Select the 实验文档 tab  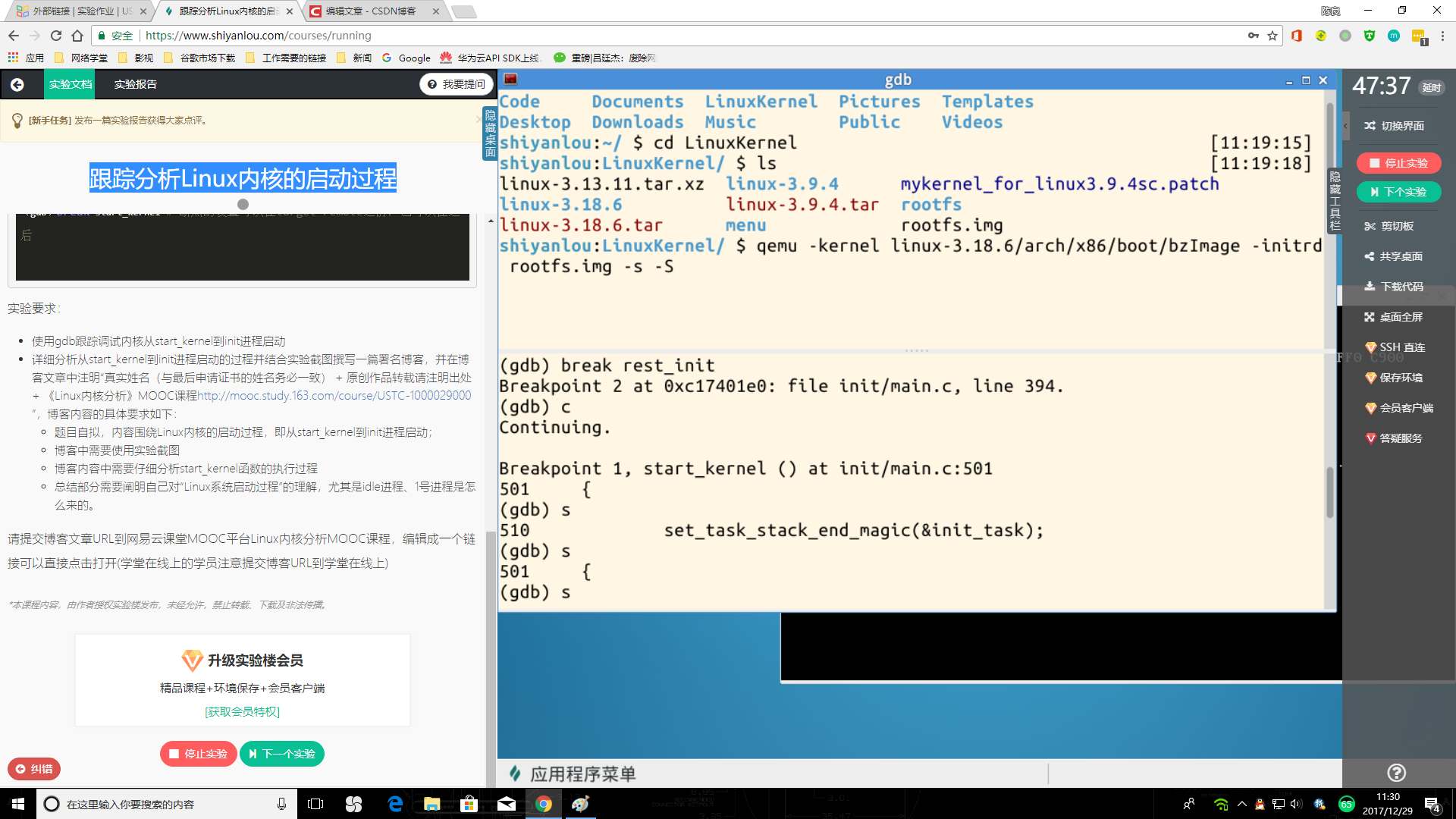pos(70,84)
